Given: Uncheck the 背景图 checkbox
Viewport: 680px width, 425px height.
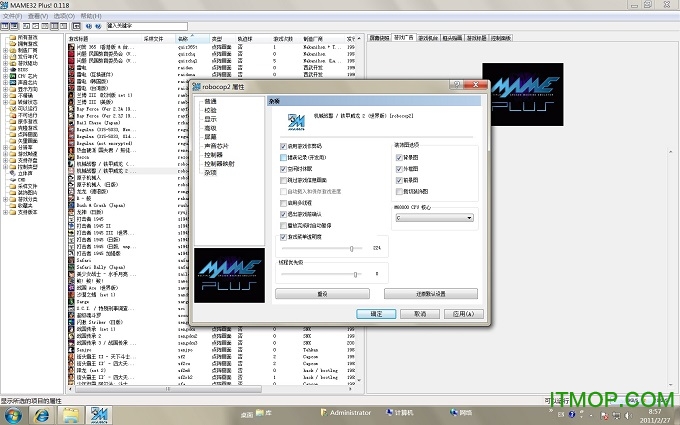Looking at the screenshot, I should pyautogui.click(x=399, y=157).
